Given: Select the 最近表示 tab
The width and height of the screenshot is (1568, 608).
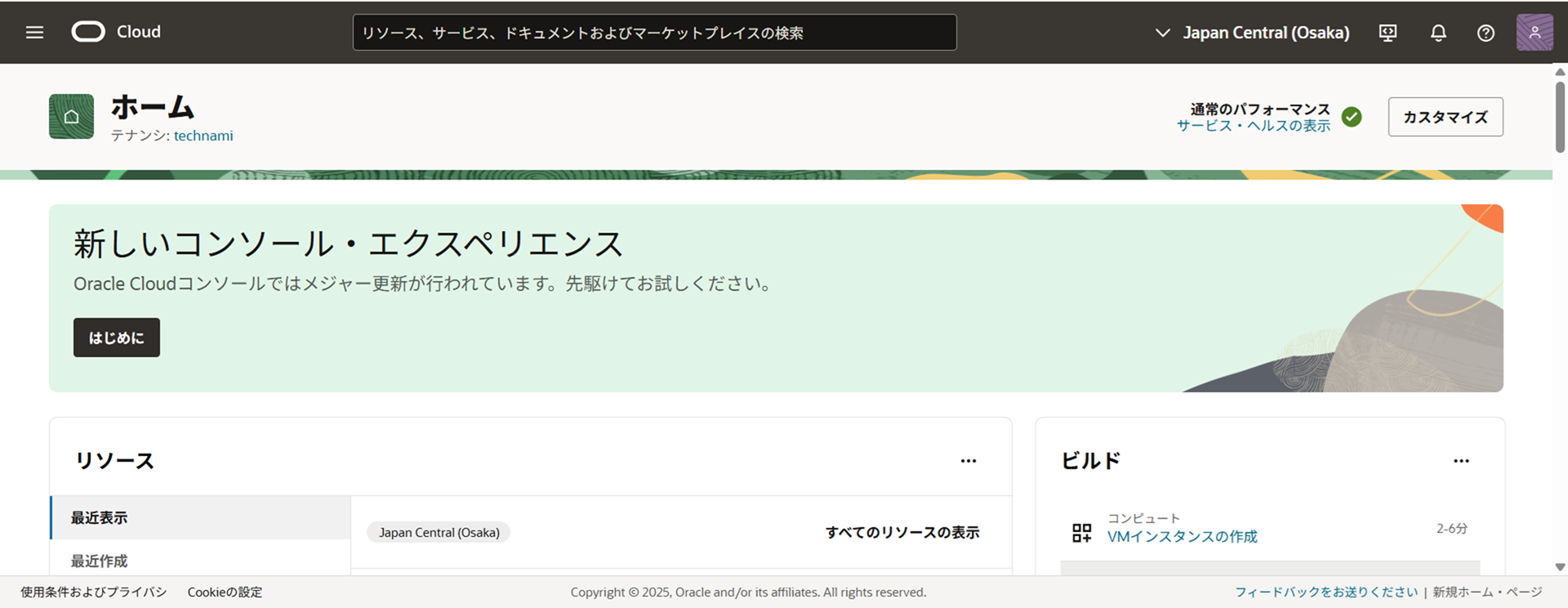Looking at the screenshot, I should pyautogui.click(x=201, y=517).
